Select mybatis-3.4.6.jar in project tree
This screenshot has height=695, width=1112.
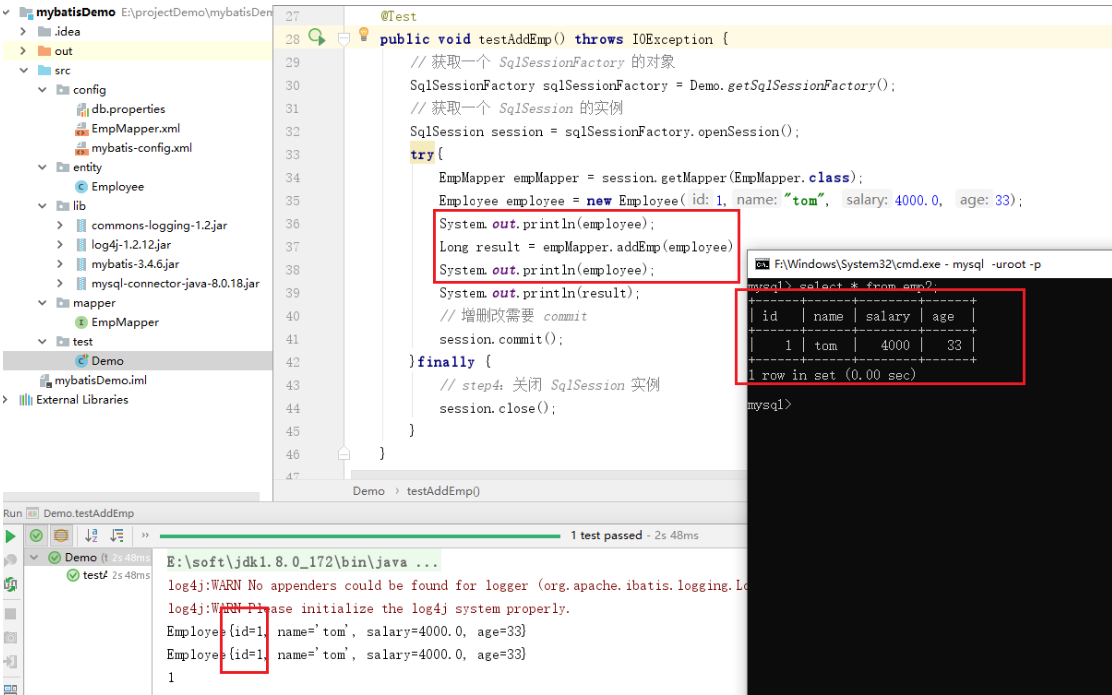(127, 264)
